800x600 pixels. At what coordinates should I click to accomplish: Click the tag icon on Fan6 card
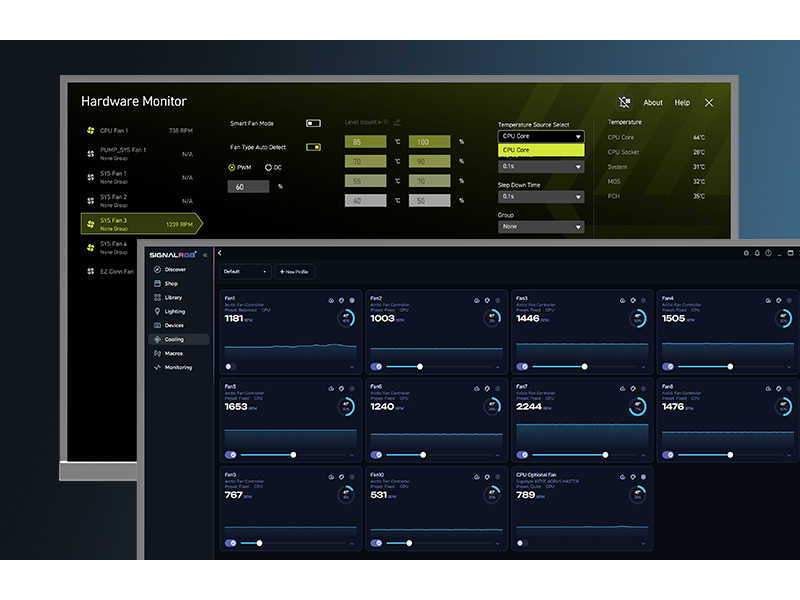487,389
